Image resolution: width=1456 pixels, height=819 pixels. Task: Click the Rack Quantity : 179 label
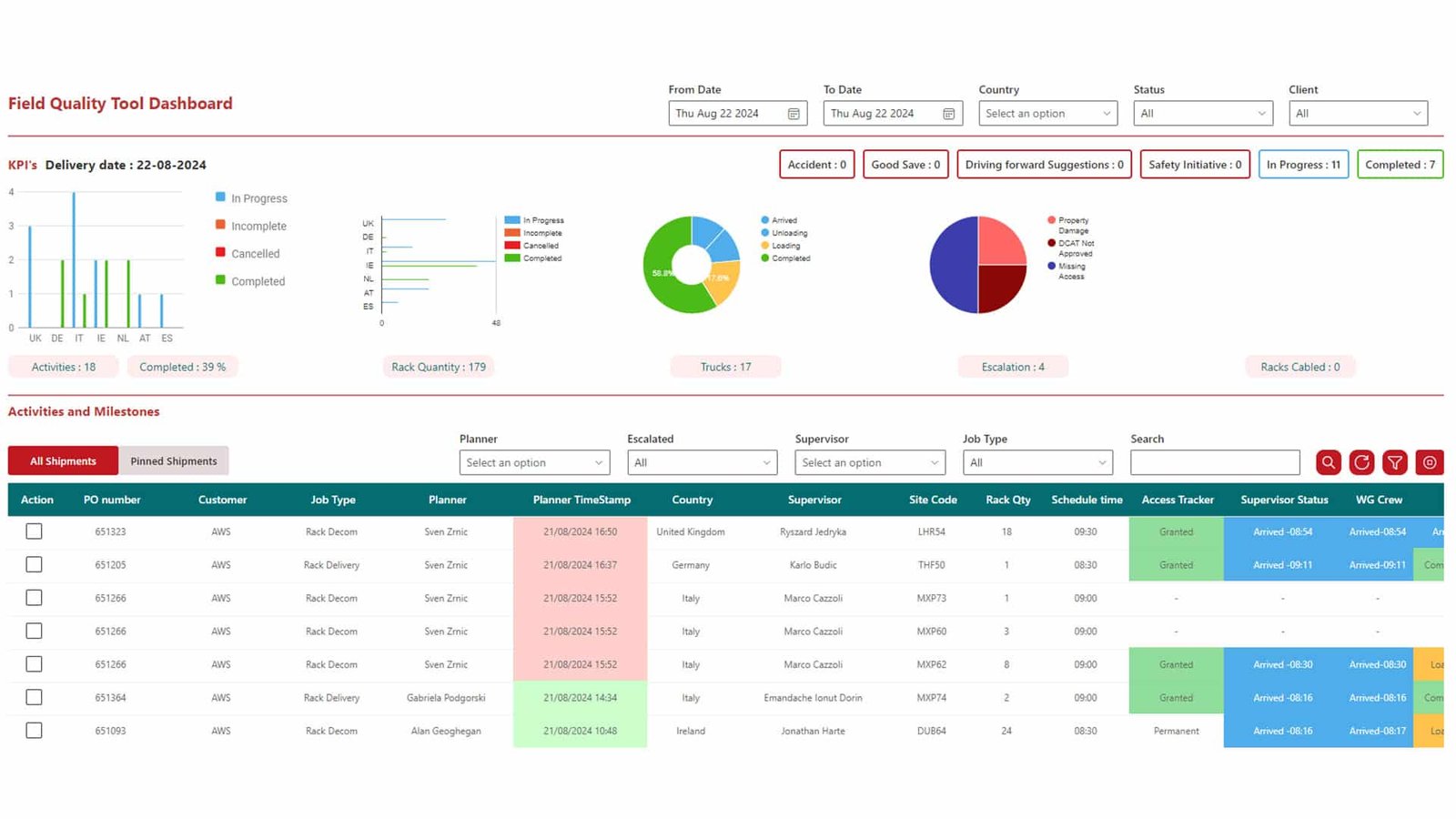tap(439, 367)
